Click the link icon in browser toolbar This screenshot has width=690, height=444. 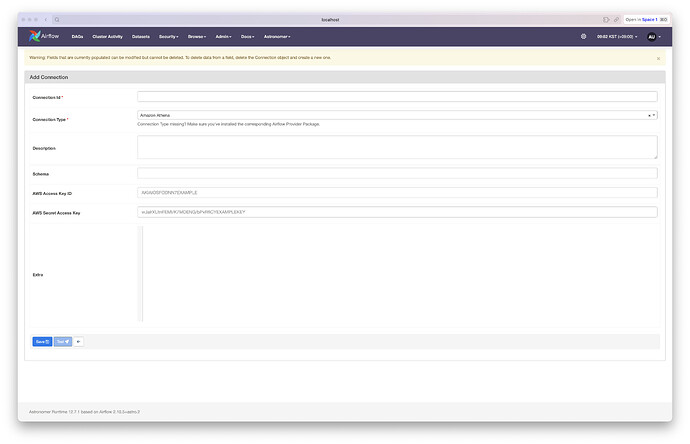point(616,20)
